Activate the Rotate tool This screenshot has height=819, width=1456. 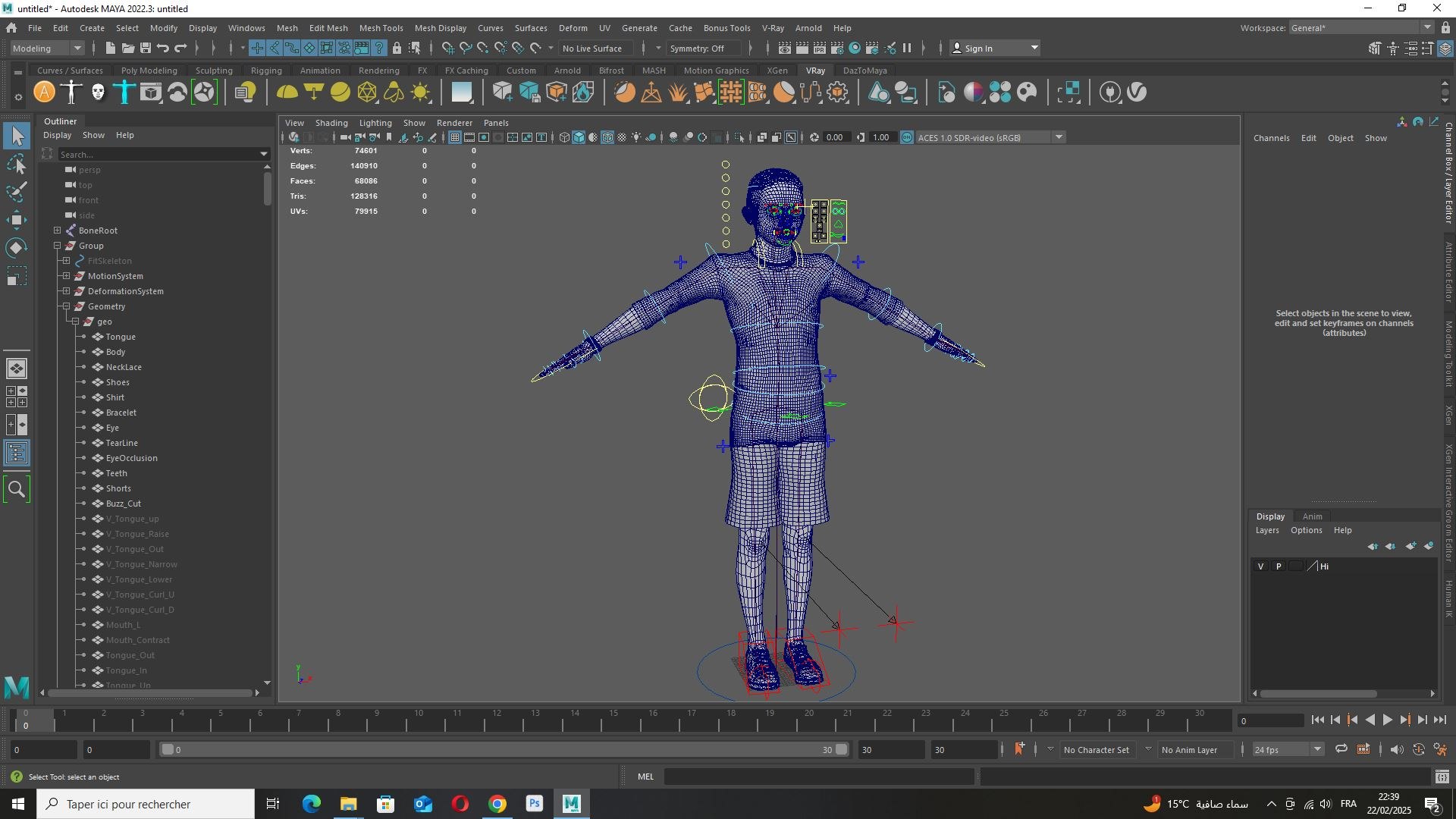point(17,248)
